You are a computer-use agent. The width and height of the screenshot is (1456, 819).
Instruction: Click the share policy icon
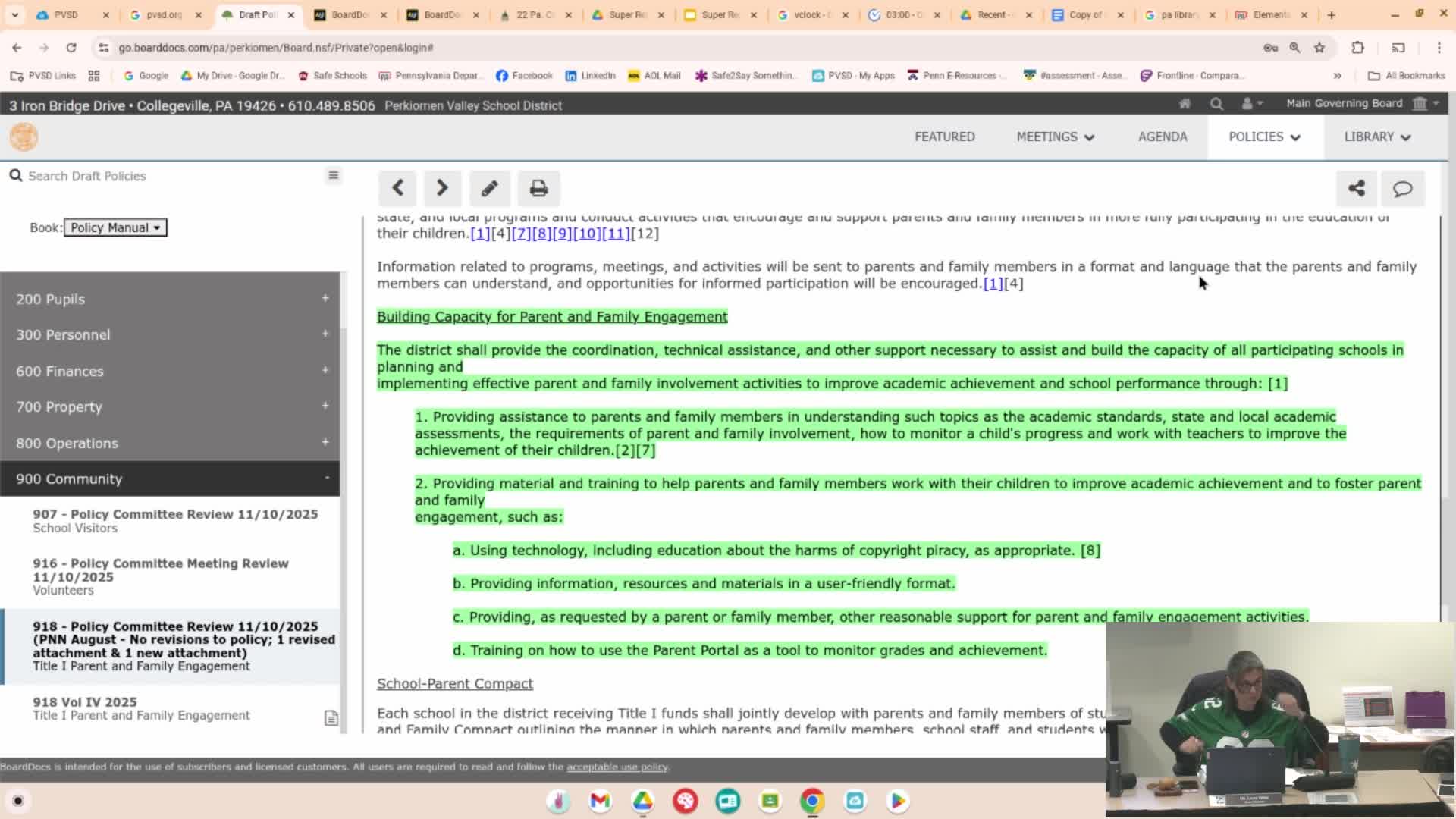(x=1356, y=188)
